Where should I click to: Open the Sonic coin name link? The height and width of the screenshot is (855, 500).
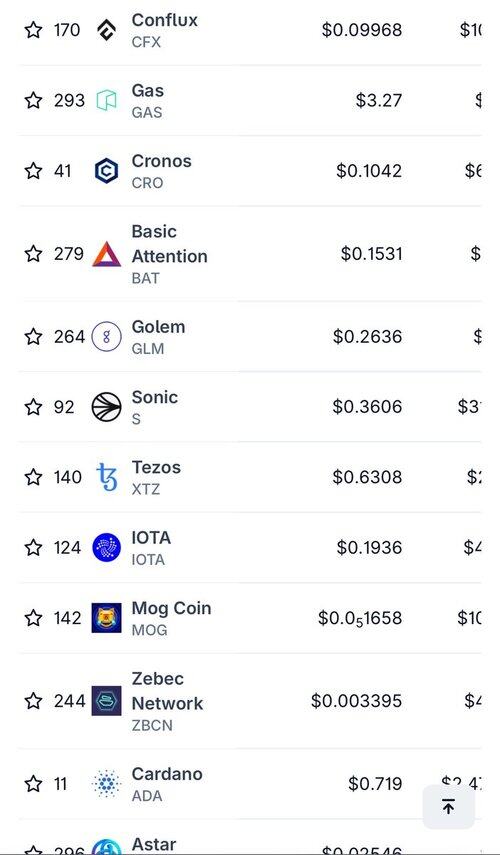point(154,397)
